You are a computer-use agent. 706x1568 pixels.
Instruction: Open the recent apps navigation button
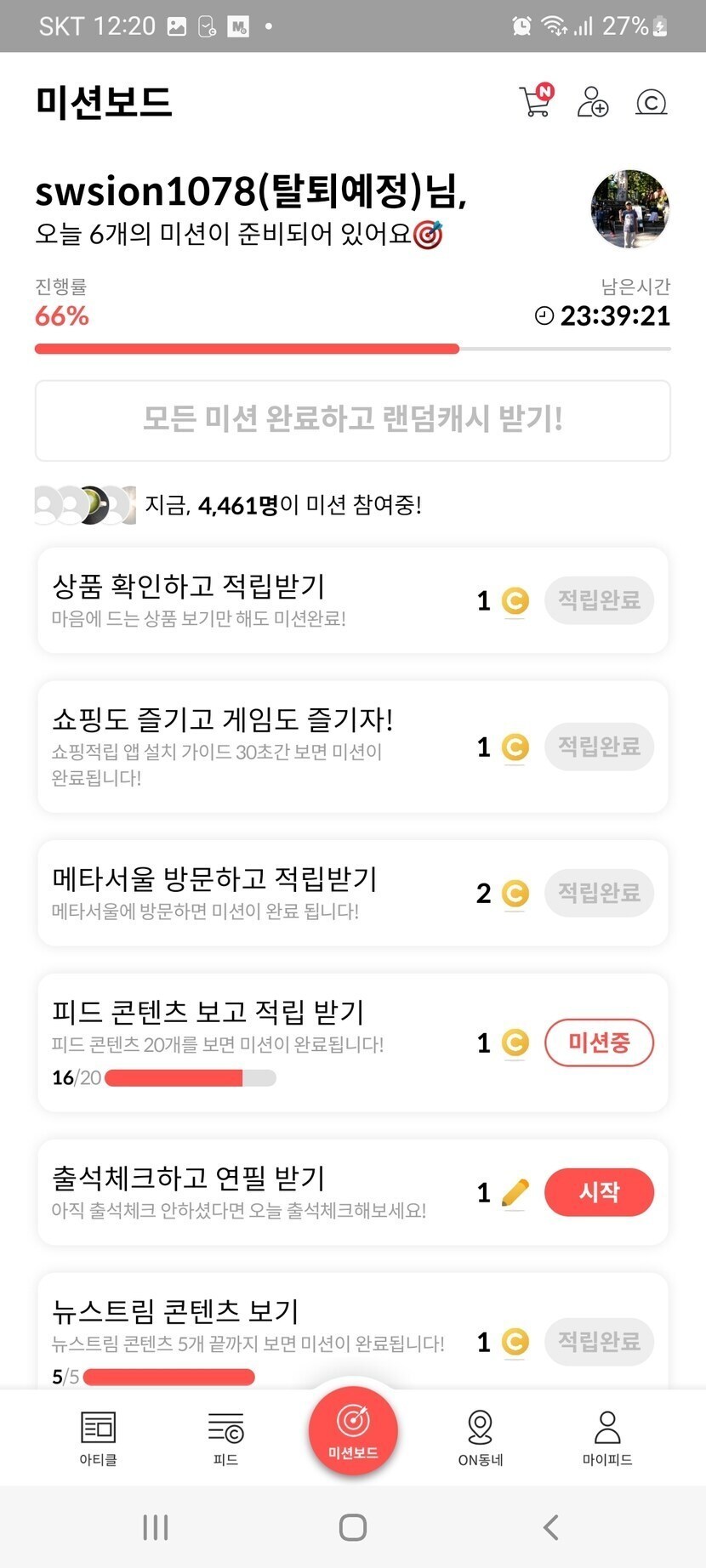(x=156, y=1527)
